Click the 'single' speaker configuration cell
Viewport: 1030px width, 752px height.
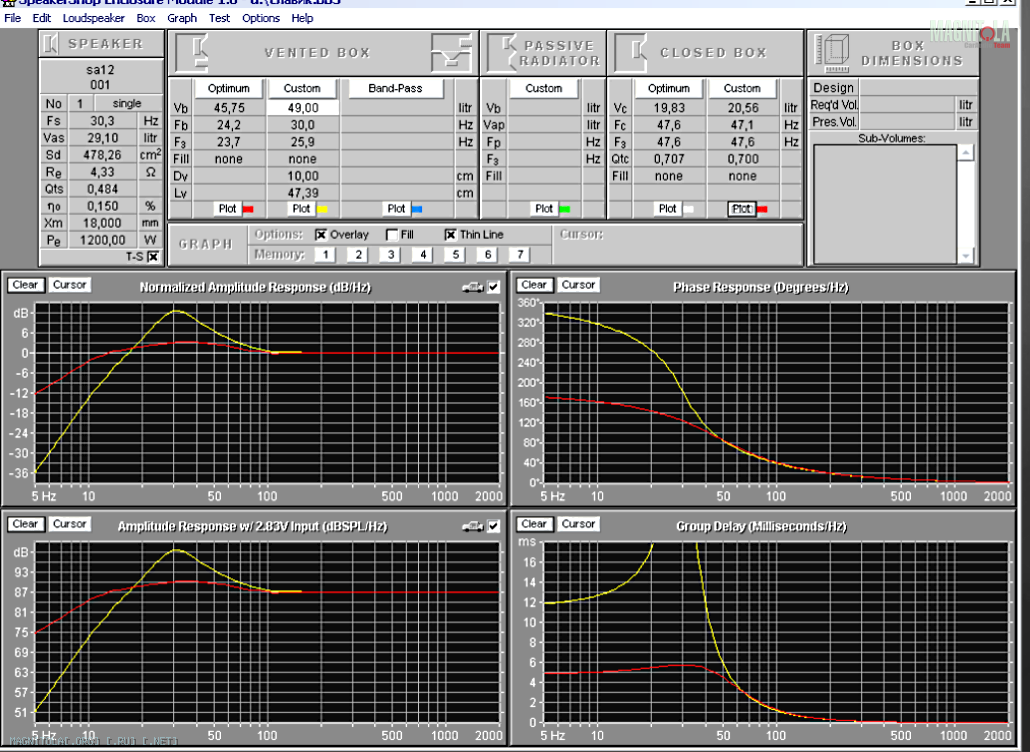(127, 104)
